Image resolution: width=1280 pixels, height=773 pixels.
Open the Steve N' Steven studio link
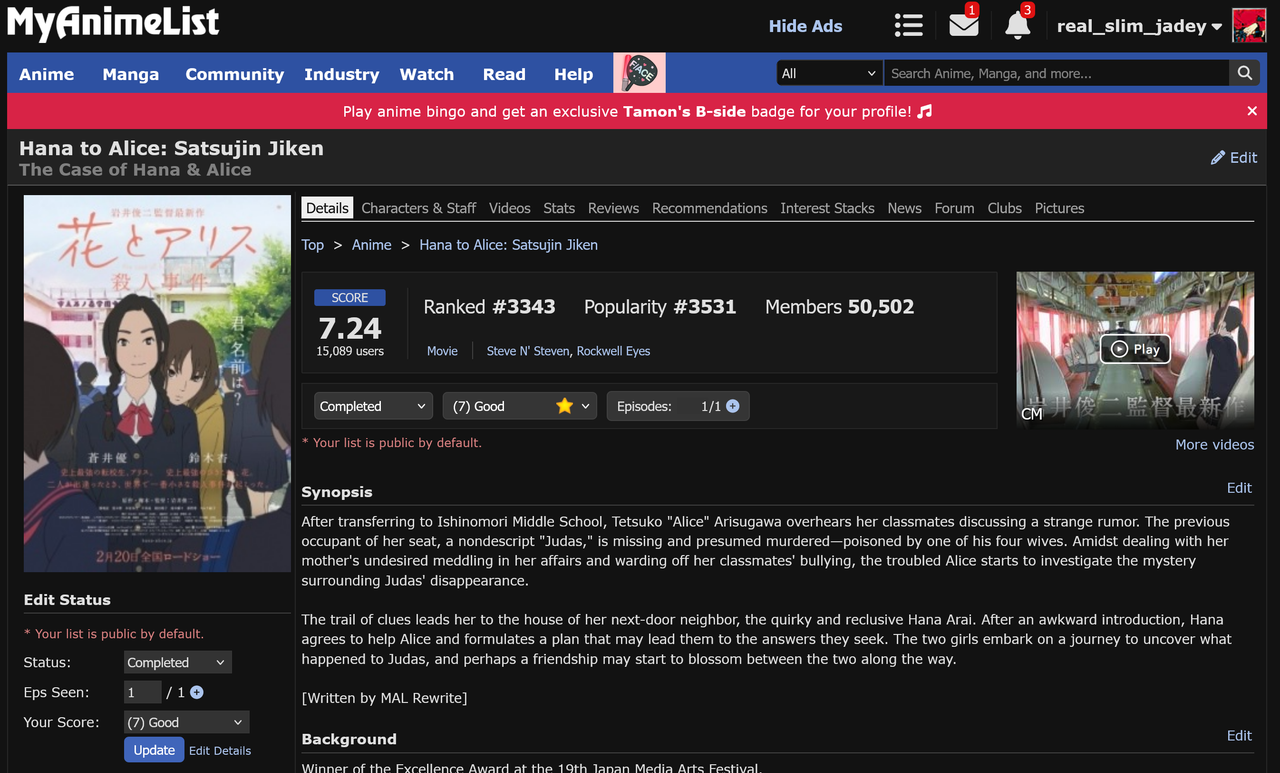528,351
